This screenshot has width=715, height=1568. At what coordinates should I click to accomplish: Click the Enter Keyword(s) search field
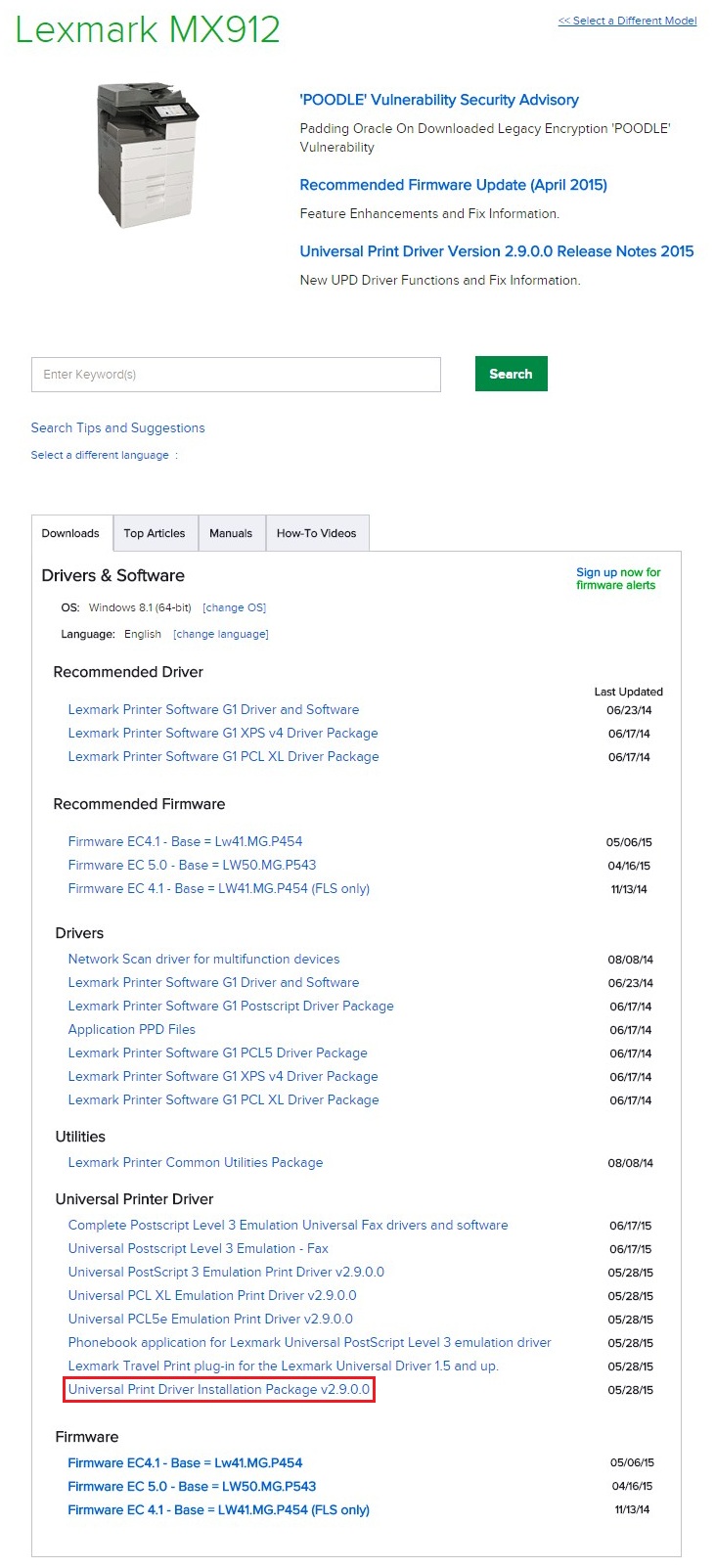236,375
